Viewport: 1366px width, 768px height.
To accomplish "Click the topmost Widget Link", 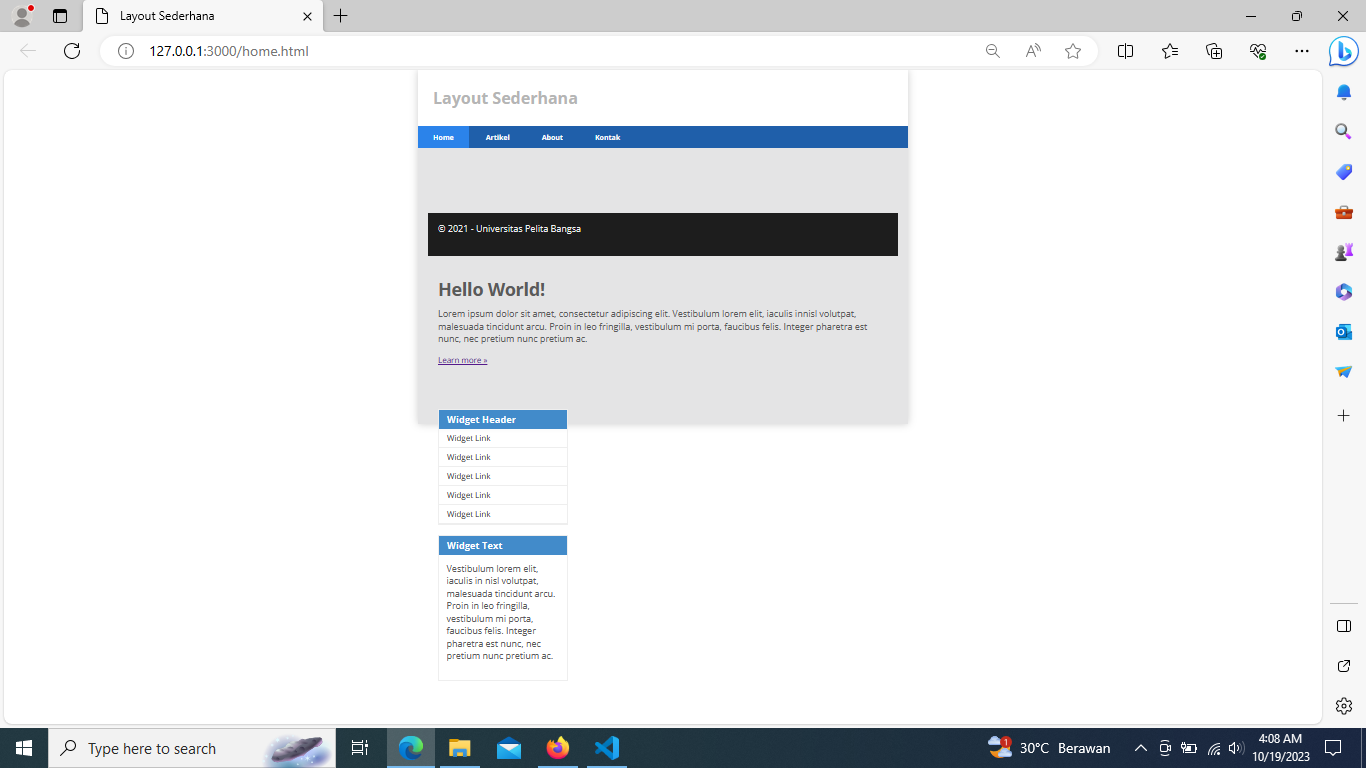I will (x=468, y=438).
